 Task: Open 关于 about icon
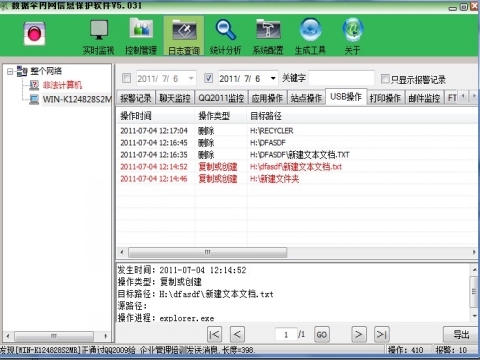[x=352, y=37]
